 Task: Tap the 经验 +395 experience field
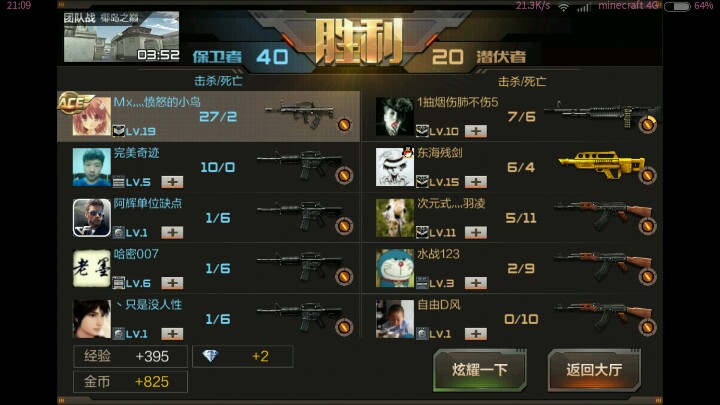(x=130, y=356)
